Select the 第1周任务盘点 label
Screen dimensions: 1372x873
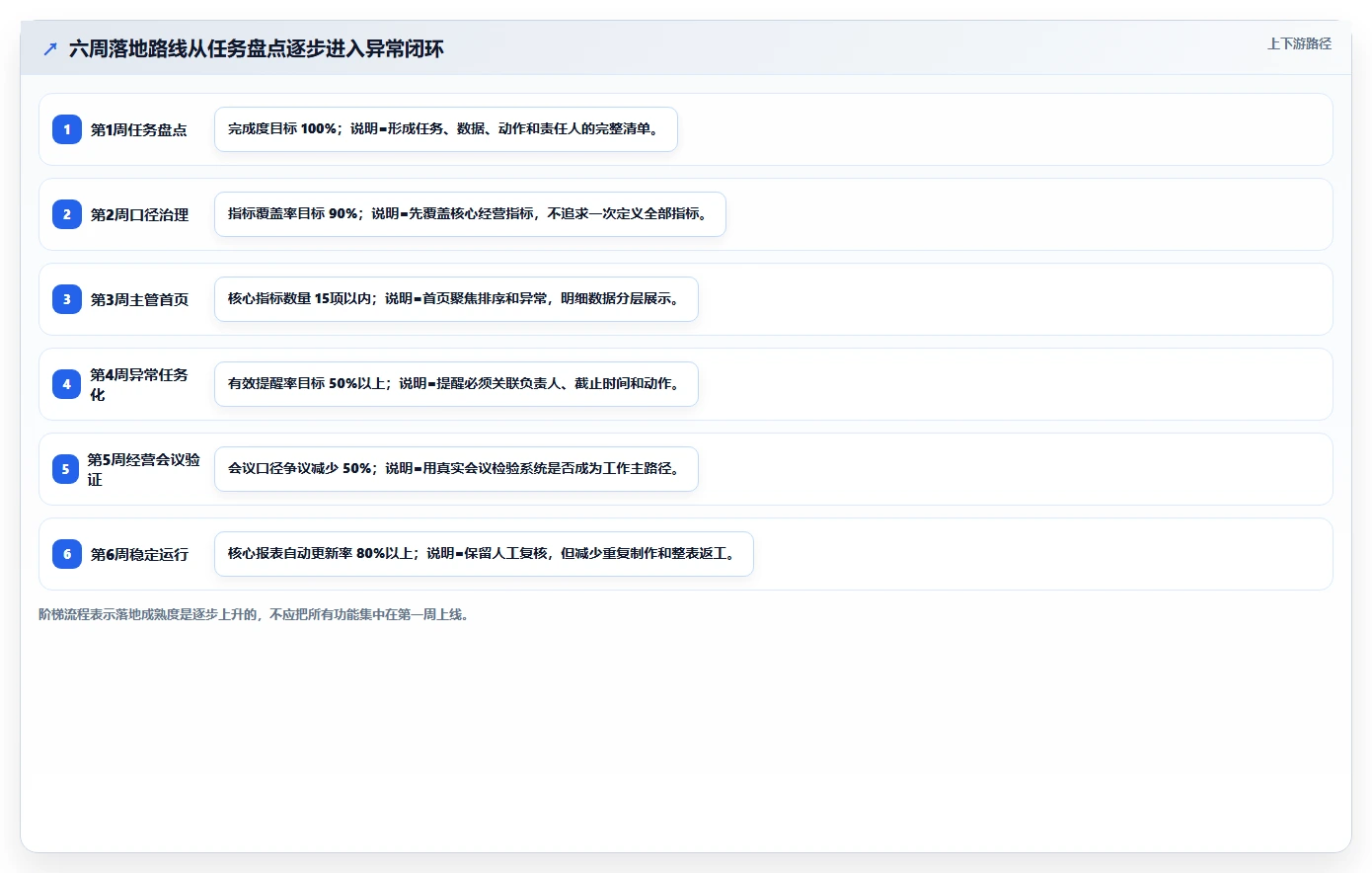(x=139, y=129)
